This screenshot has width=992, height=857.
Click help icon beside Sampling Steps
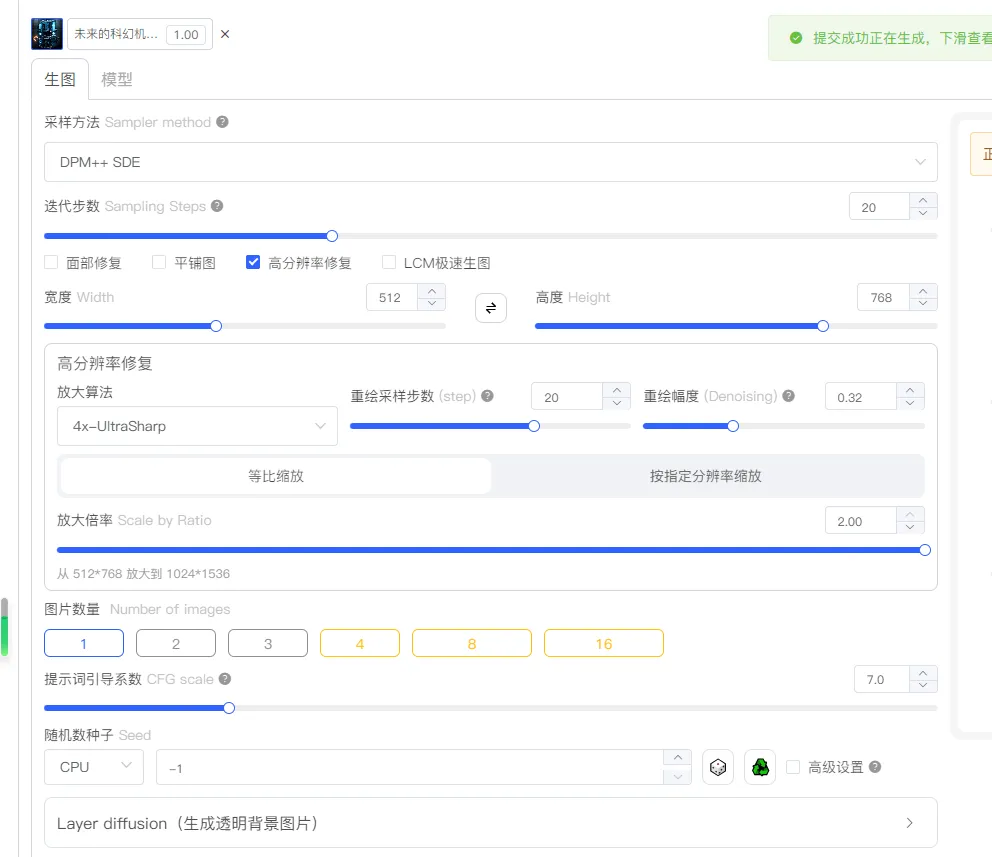(217, 206)
